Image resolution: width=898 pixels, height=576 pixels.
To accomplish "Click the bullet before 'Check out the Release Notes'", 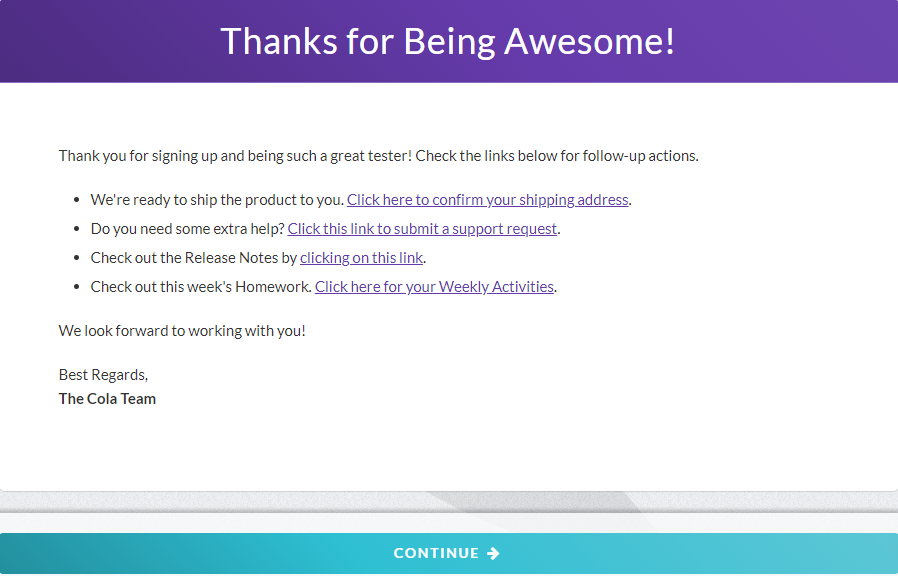I will pyautogui.click(x=78, y=258).
